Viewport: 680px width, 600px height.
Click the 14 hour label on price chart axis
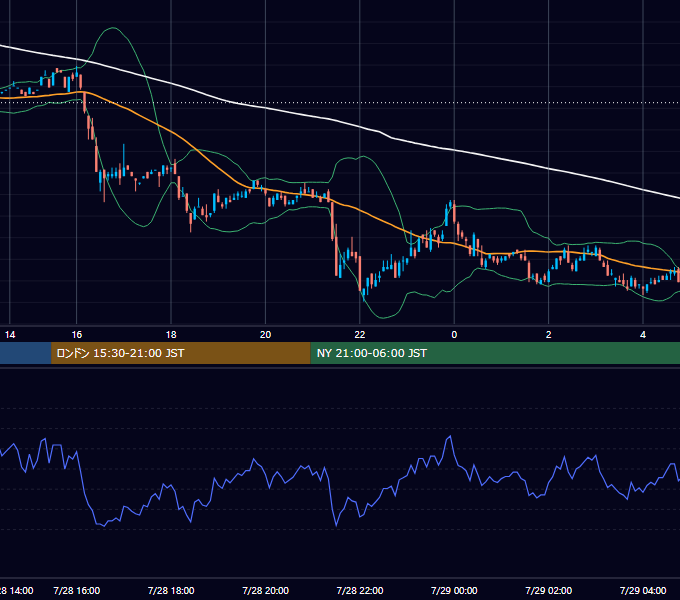[10, 335]
